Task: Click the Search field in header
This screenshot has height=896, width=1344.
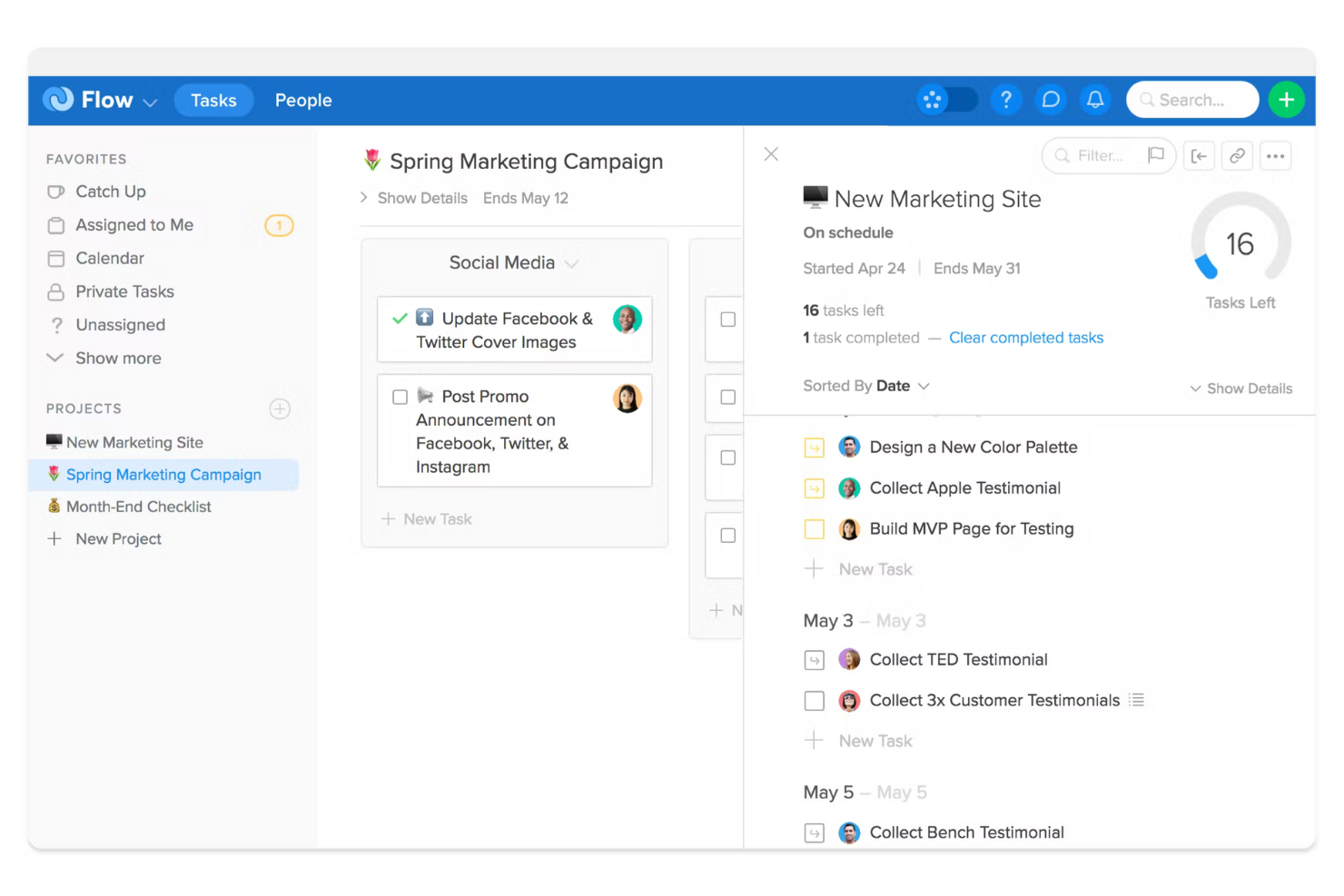Action: (1192, 100)
